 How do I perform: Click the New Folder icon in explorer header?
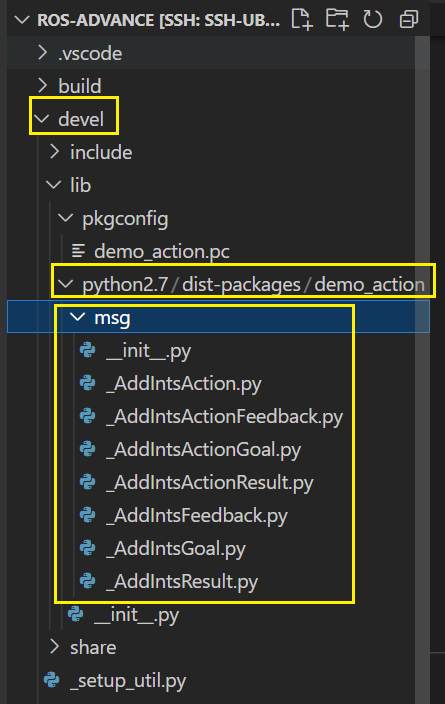coord(337,19)
